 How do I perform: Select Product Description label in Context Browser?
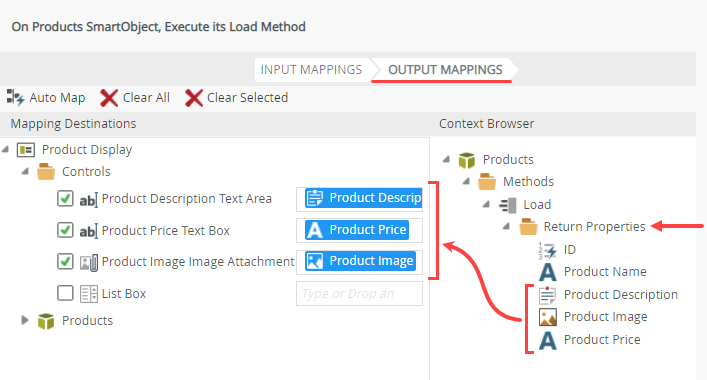pyautogui.click(x=621, y=295)
